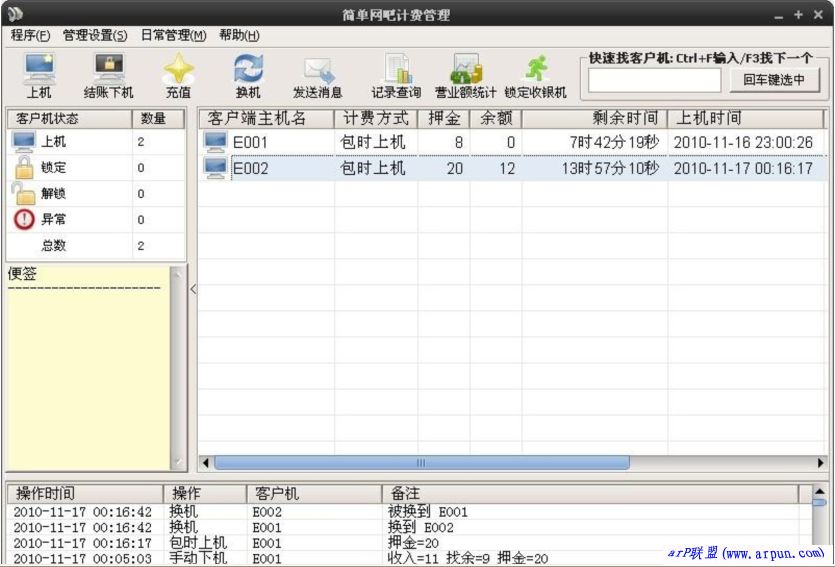Click the 上机 toolbar icon
835x567 pixels.
[x=39, y=76]
